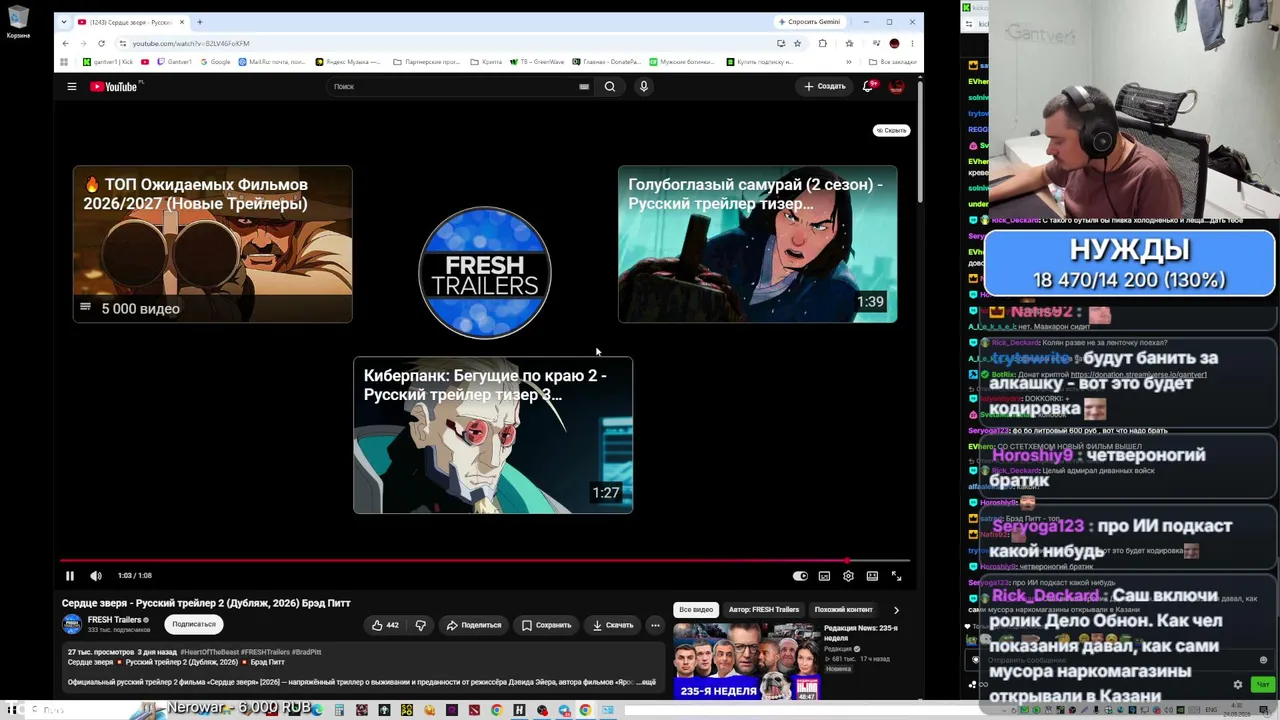1280x720 pixels.
Task: Open the Крипта bookmarks folder
Action: coord(486,62)
